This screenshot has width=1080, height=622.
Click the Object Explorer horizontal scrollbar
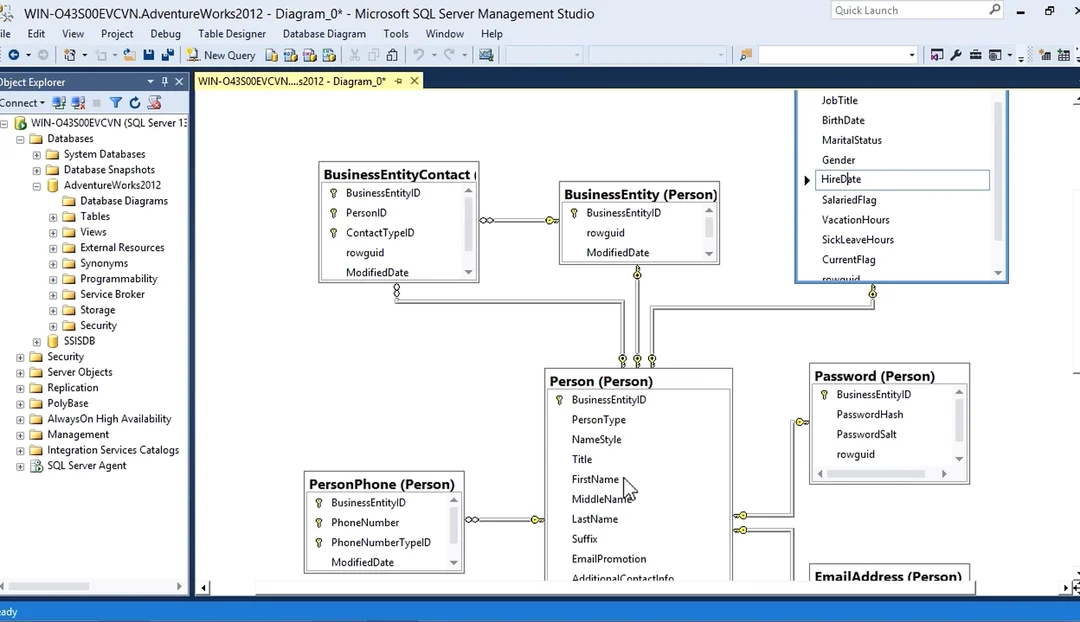[92, 586]
